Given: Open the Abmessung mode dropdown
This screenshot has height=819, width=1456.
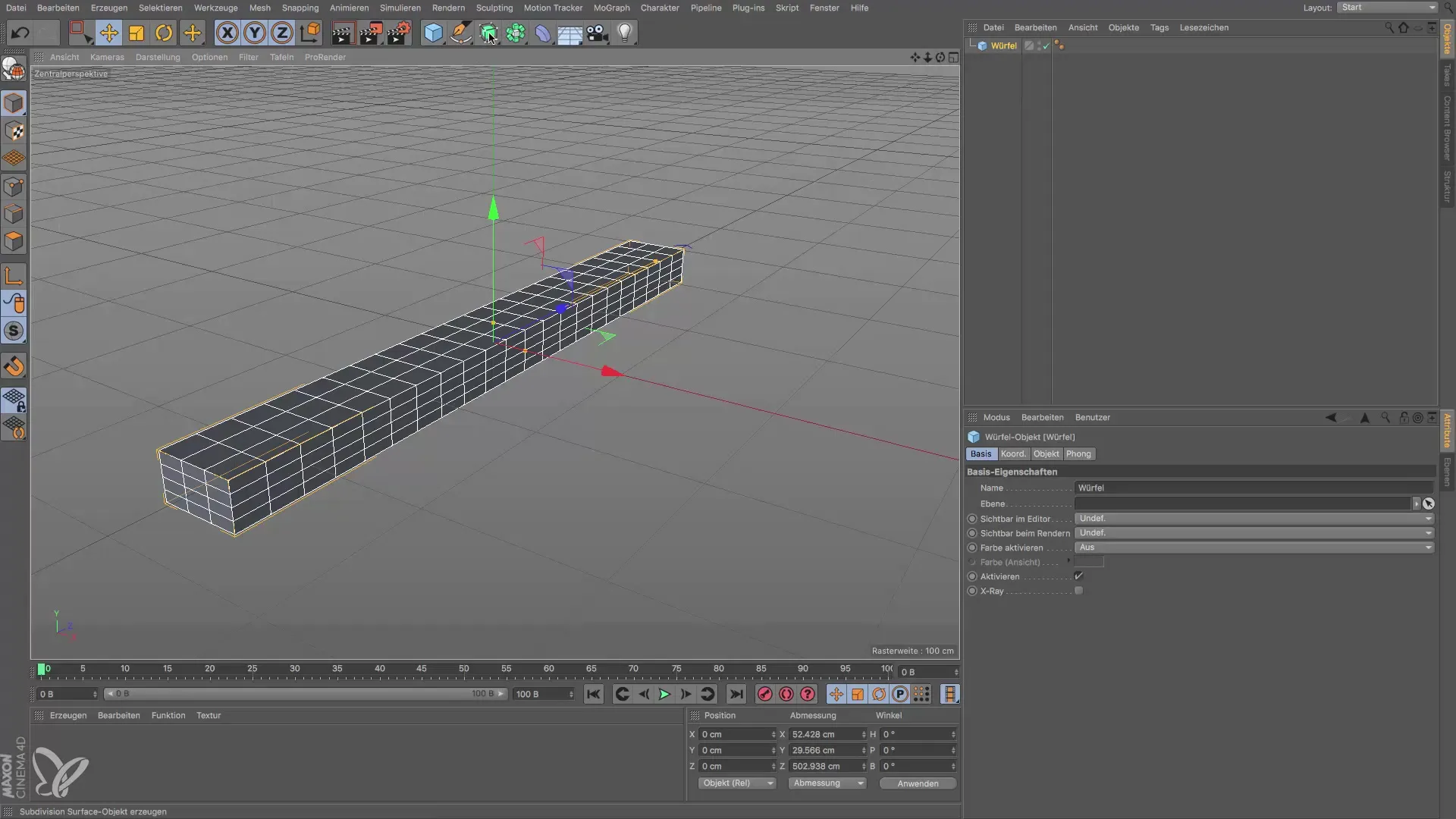Looking at the screenshot, I should click(827, 783).
